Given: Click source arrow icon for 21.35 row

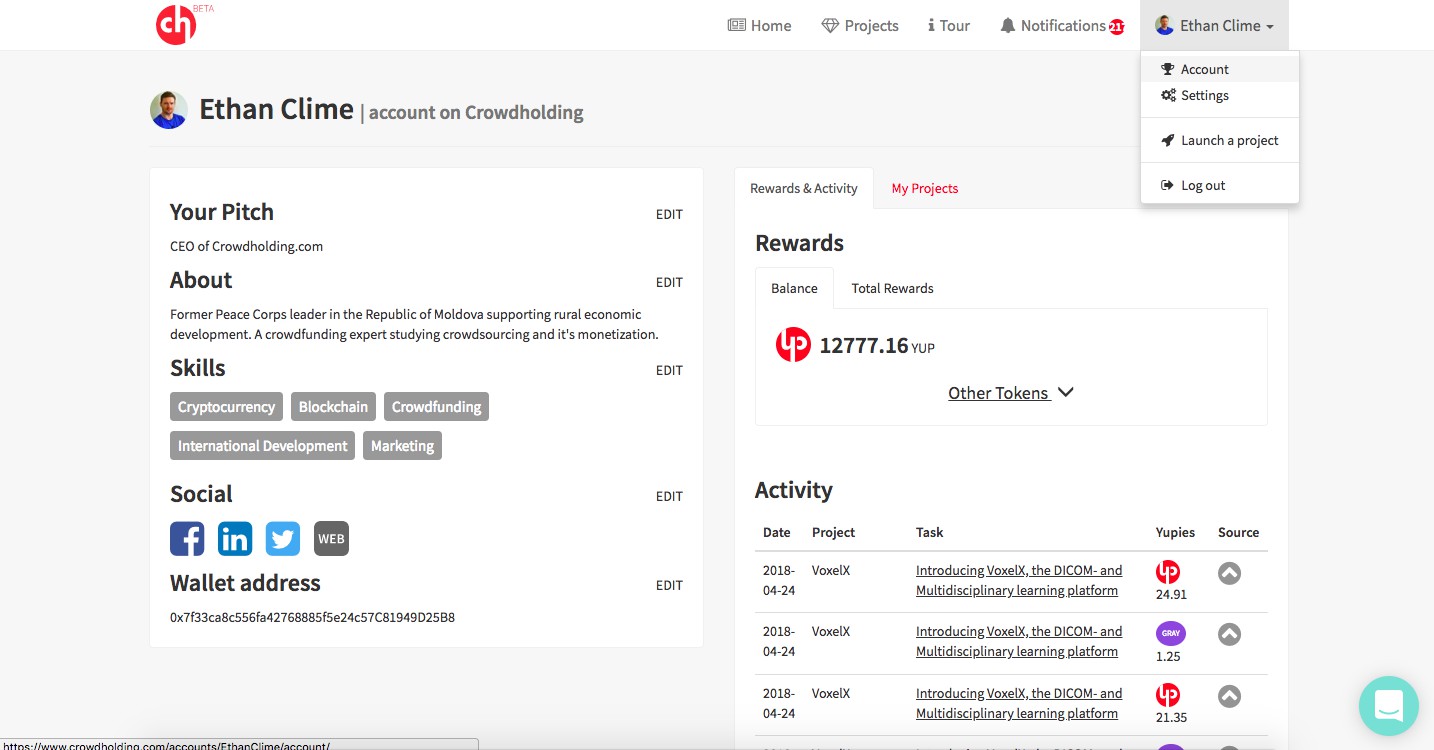Looking at the screenshot, I should [1229, 696].
